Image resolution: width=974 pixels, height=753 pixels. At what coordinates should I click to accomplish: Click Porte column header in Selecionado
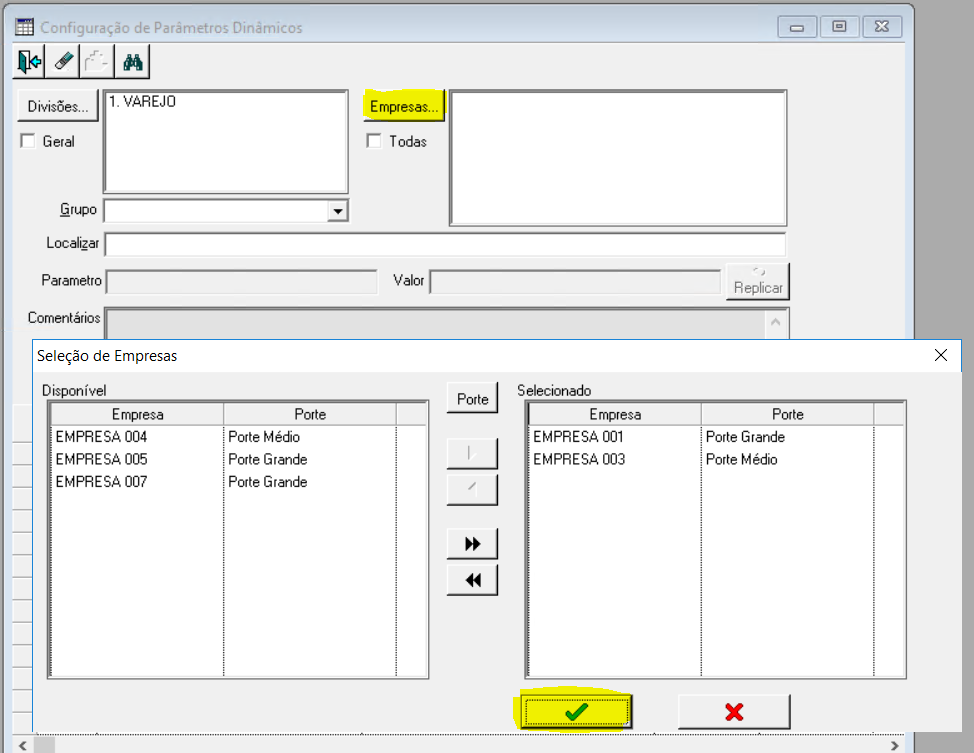click(x=788, y=414)
